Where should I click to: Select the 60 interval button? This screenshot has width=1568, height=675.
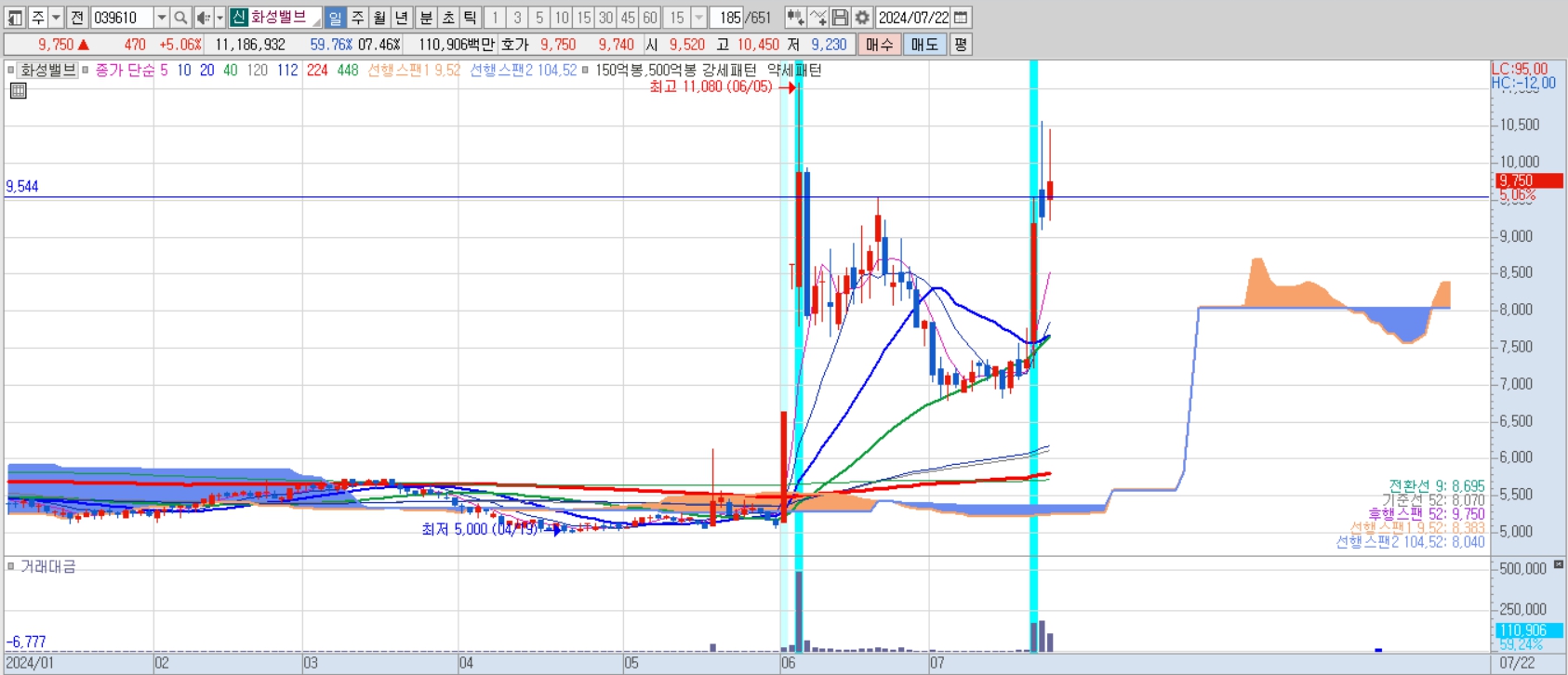click(650, 18)
